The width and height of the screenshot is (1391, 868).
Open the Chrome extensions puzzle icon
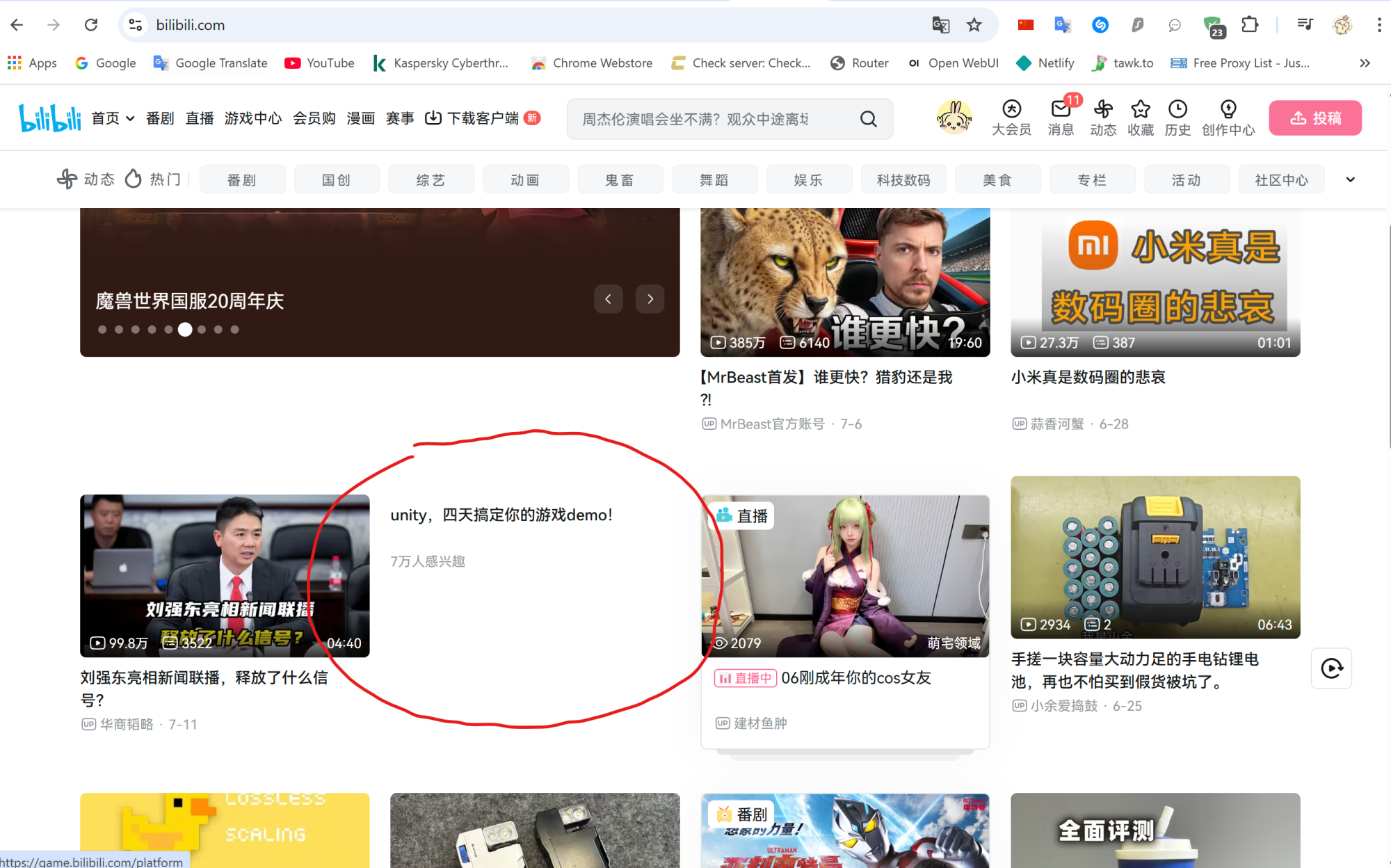point(1250,25)
